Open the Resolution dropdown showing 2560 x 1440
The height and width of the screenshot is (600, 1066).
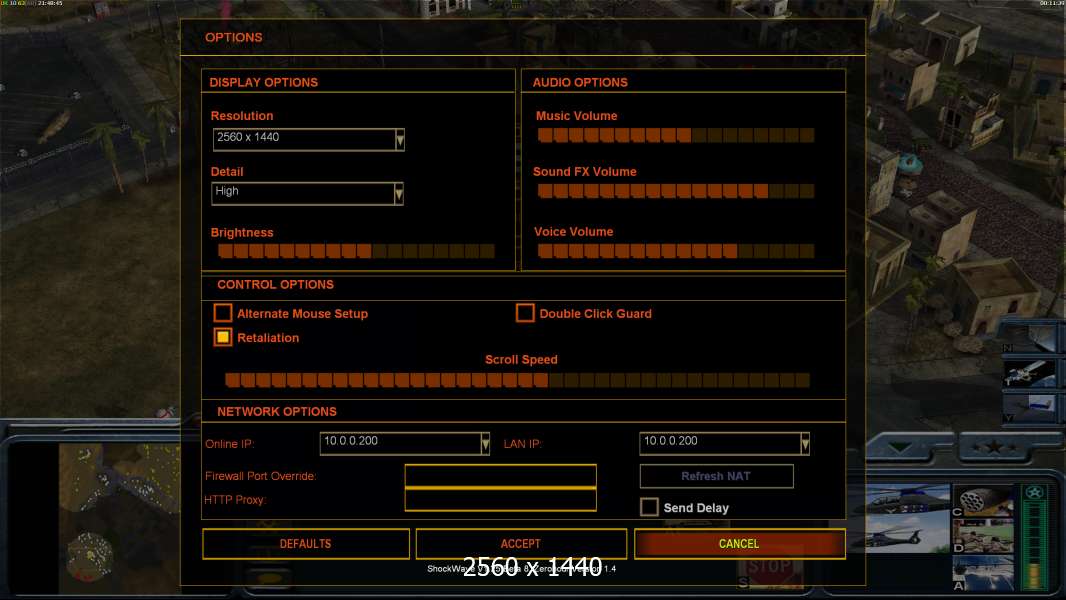click(x=309, y=139)
